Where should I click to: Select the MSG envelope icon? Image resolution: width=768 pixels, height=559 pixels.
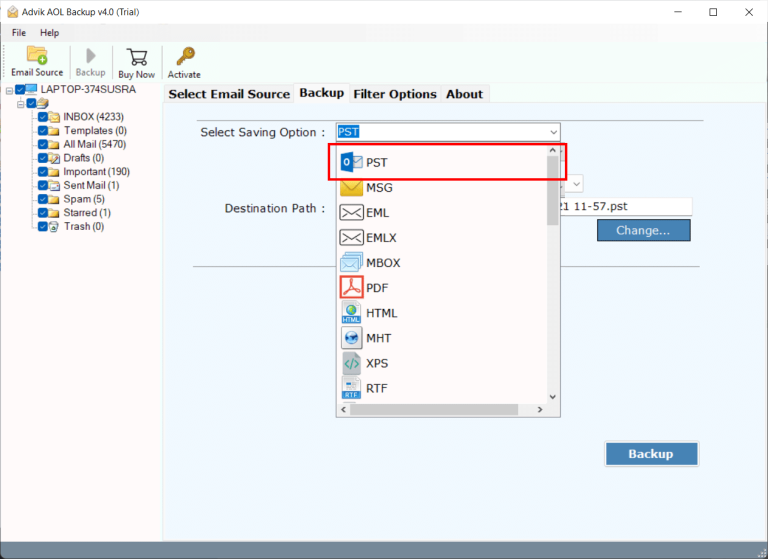point(351,188)
